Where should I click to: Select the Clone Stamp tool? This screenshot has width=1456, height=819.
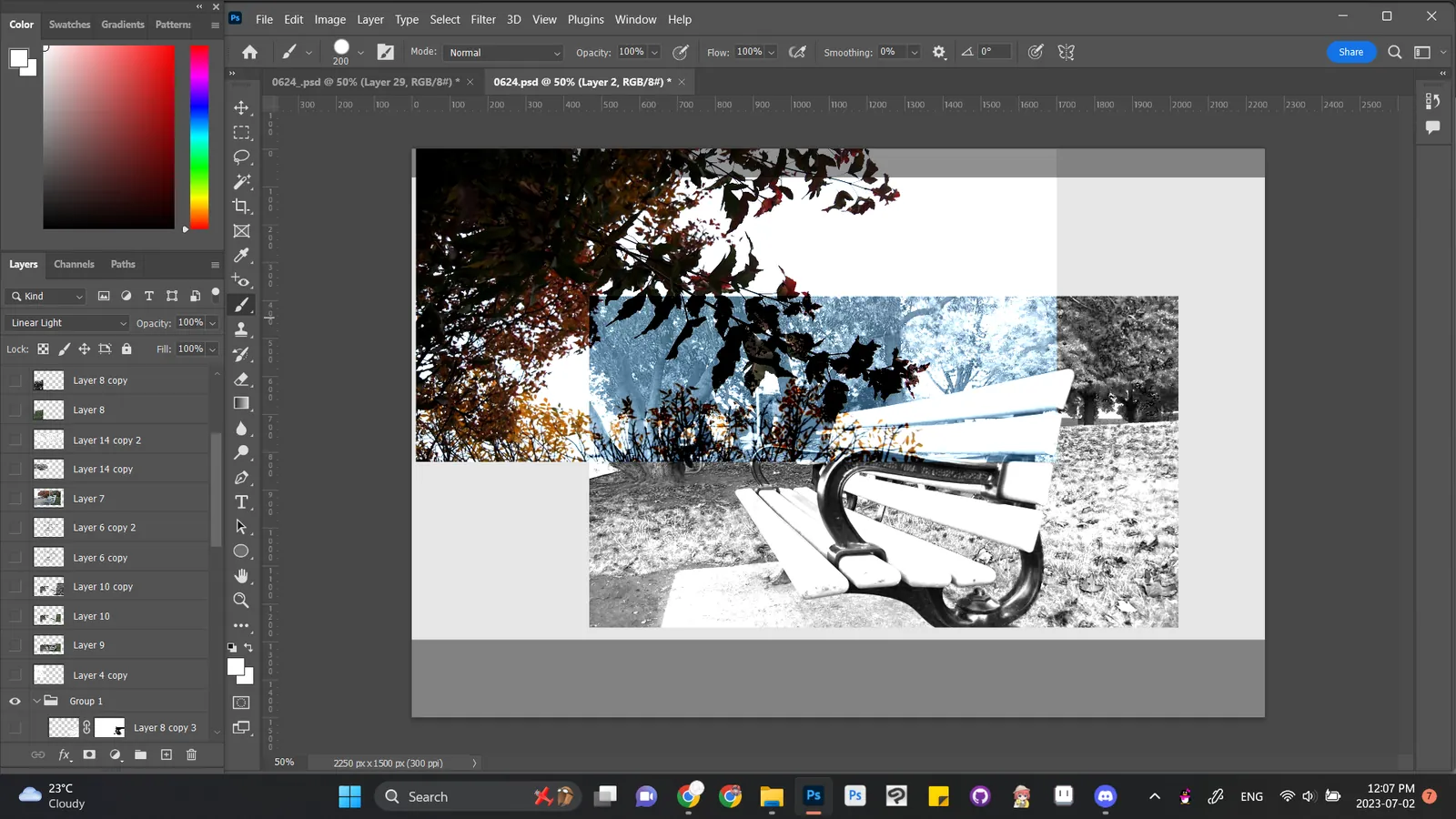(241, 329)
